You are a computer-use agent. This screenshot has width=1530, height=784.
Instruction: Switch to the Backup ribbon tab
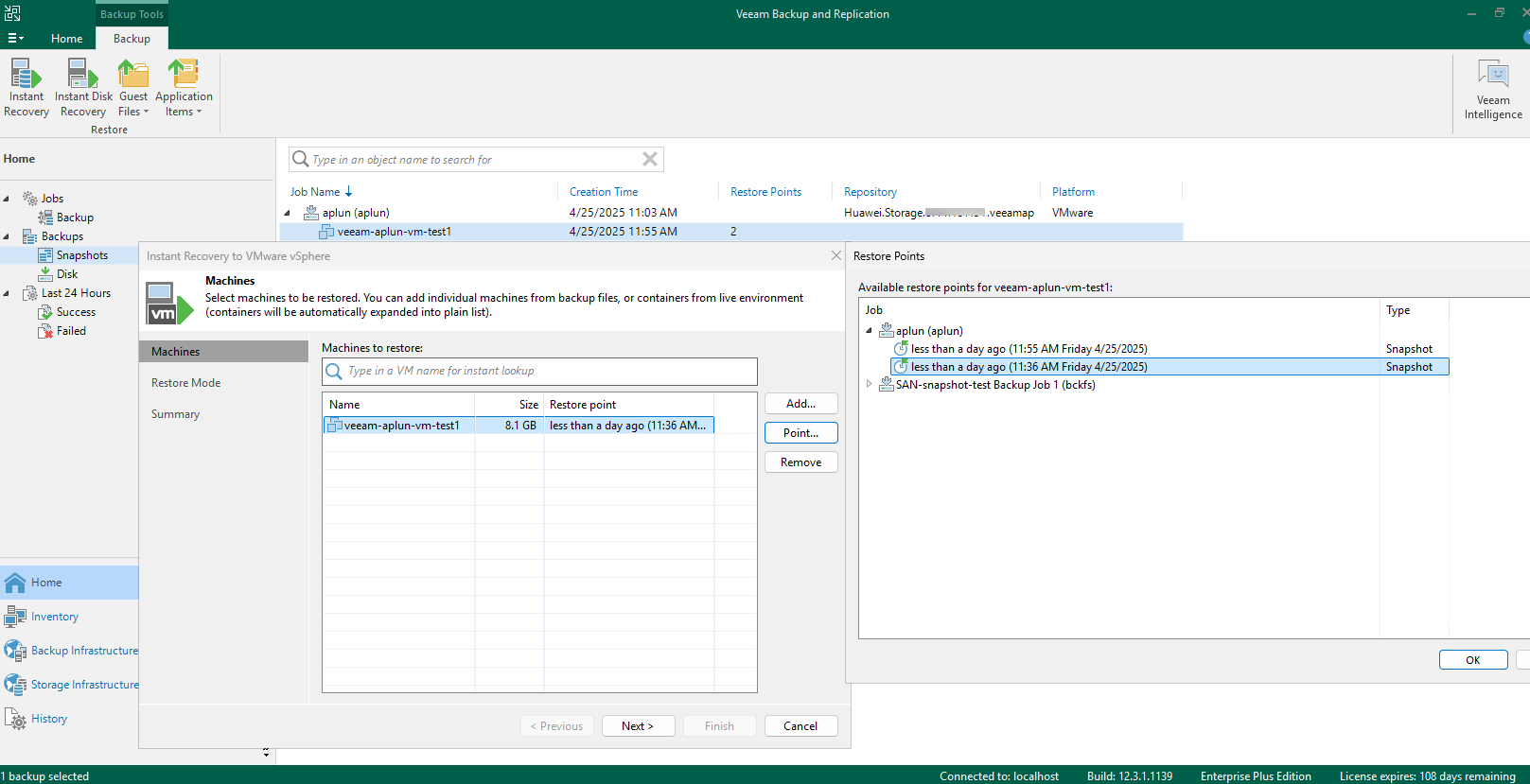coord(132,39)
